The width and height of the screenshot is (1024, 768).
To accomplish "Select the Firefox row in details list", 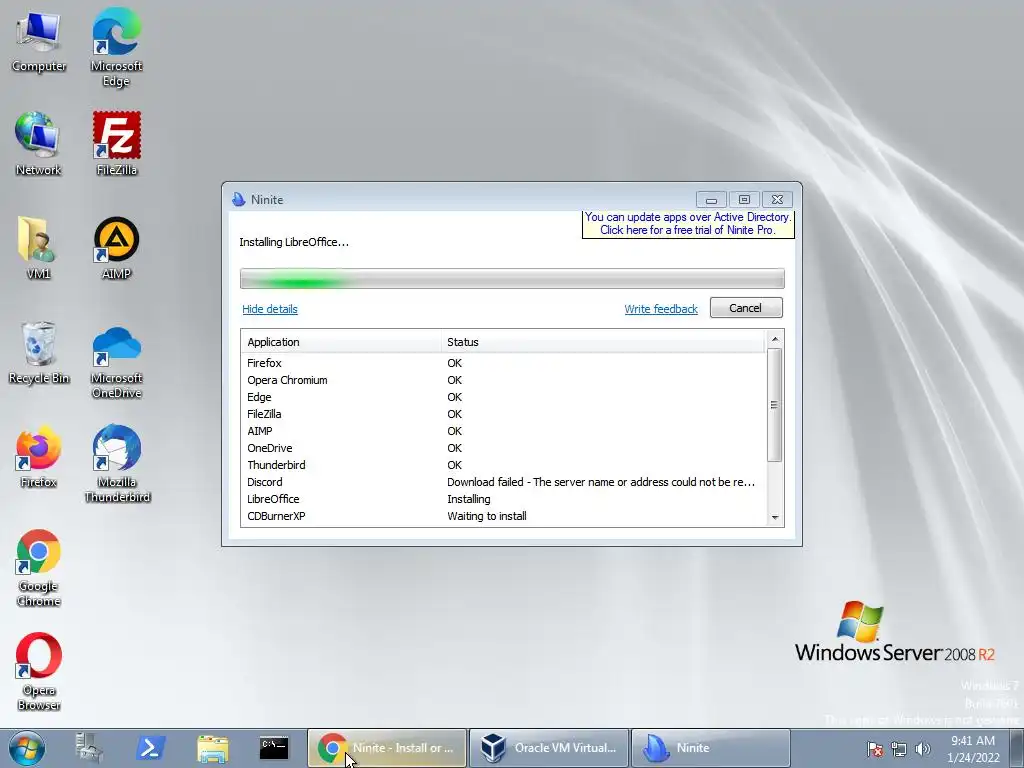I will click(x=503, y=363).
